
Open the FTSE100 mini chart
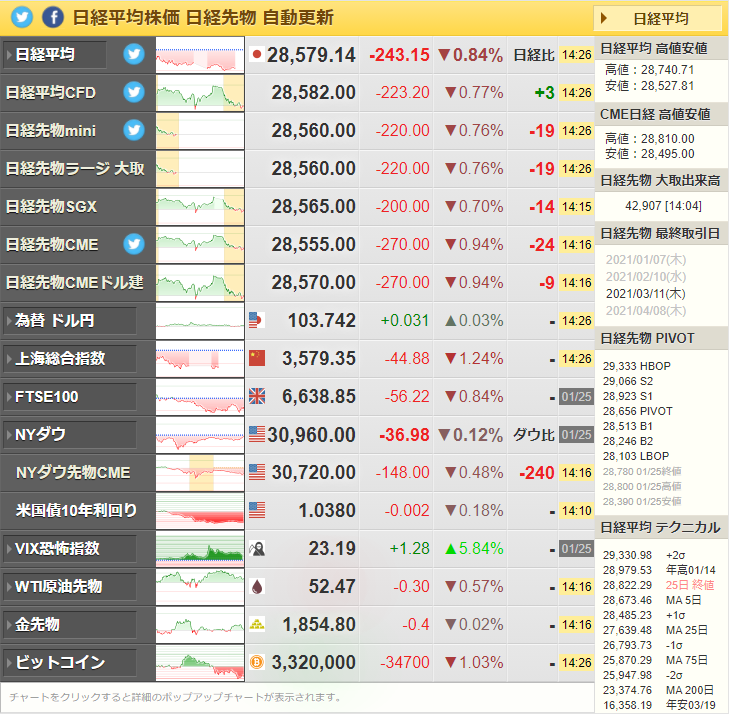pyautogui.click(x=200, y=397)
